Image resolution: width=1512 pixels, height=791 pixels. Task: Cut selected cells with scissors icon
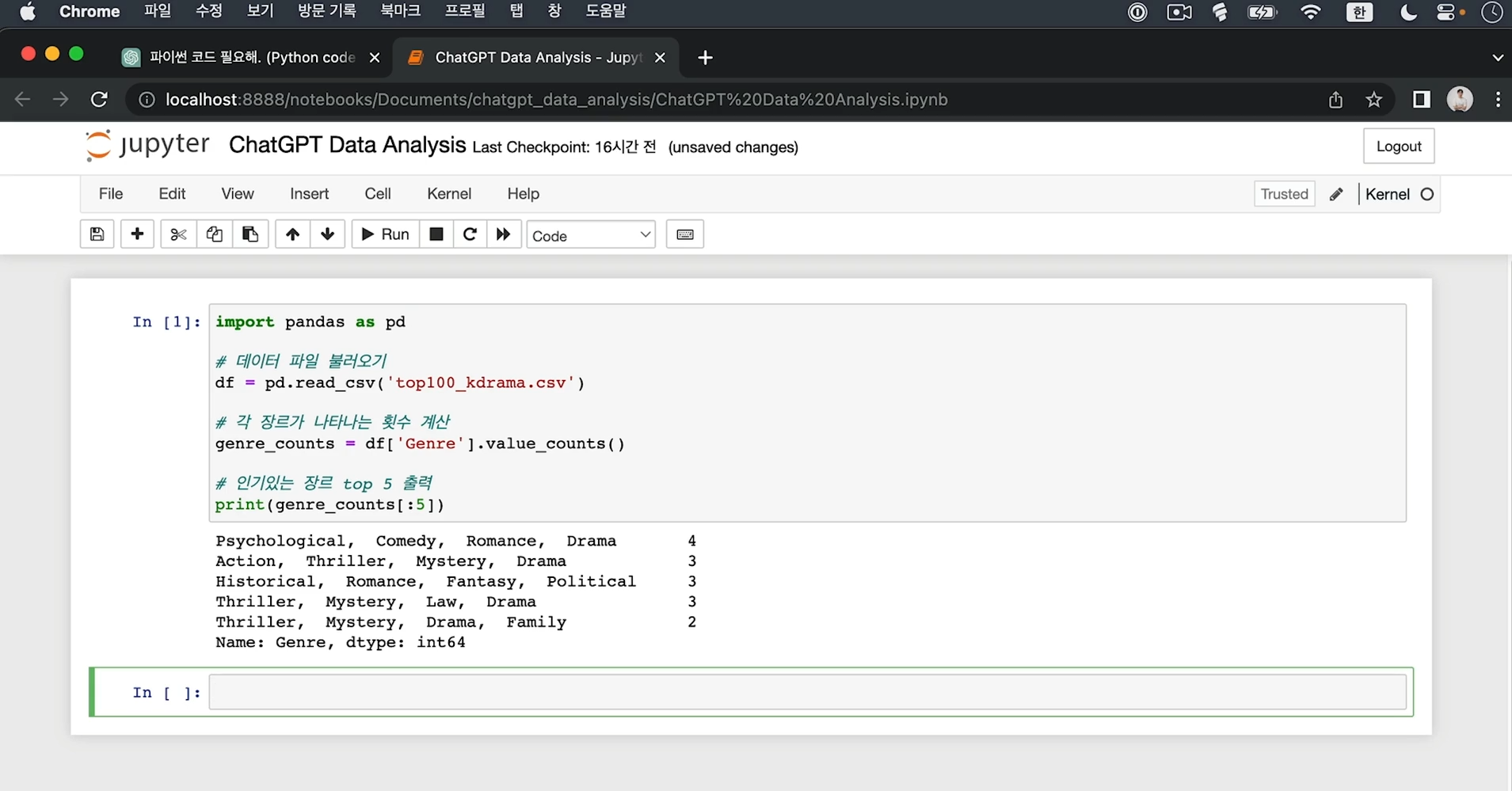pyautogui.click(x=178, y=234)
